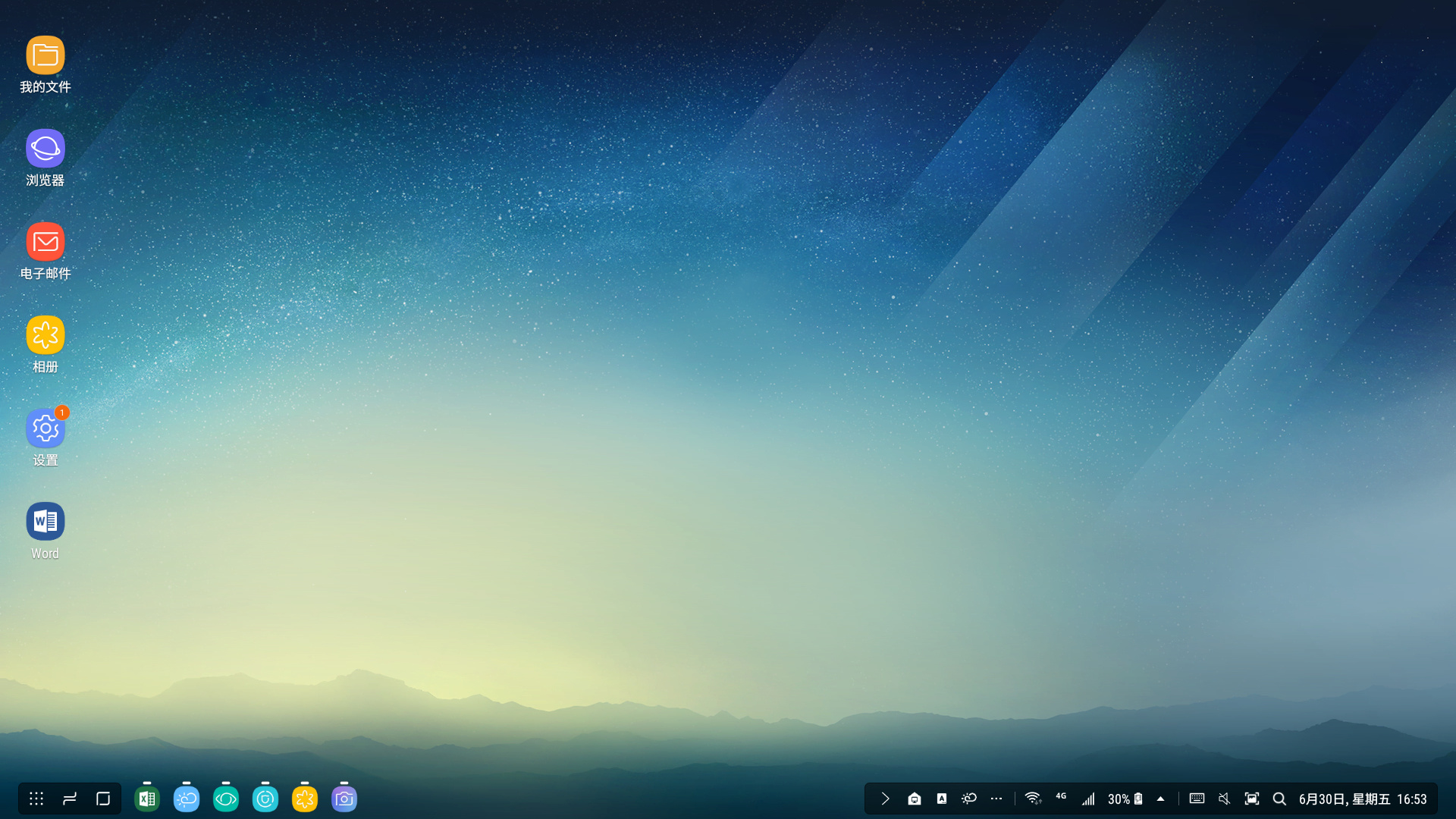This screenshot has height=819, width=1456.
Task: Toggle the muted sound icon
Action: 1224,799
